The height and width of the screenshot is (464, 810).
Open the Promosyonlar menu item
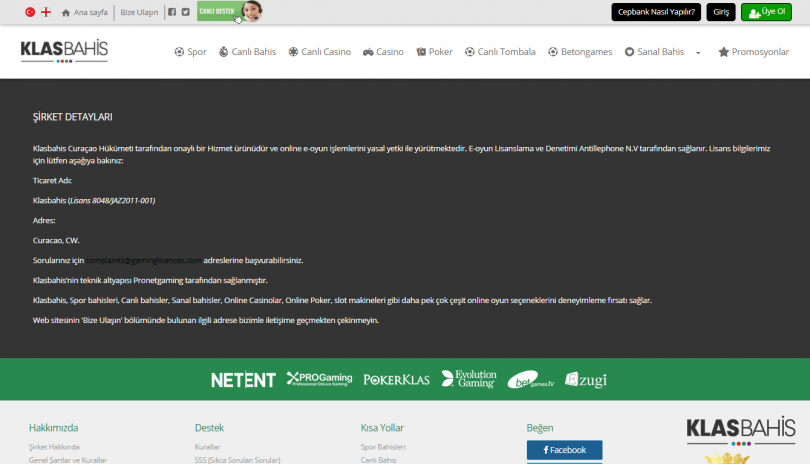tap(754, 52)
